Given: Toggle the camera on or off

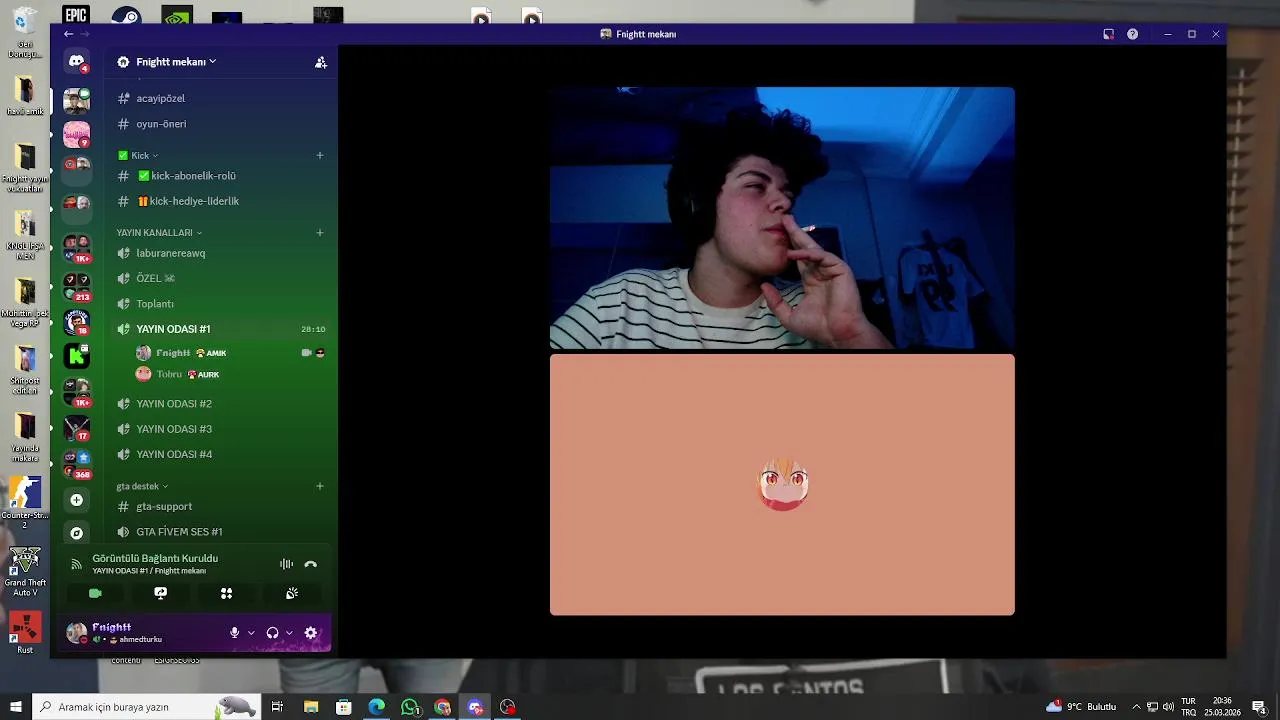Looking at the screenshot, I should pos(95,593).
